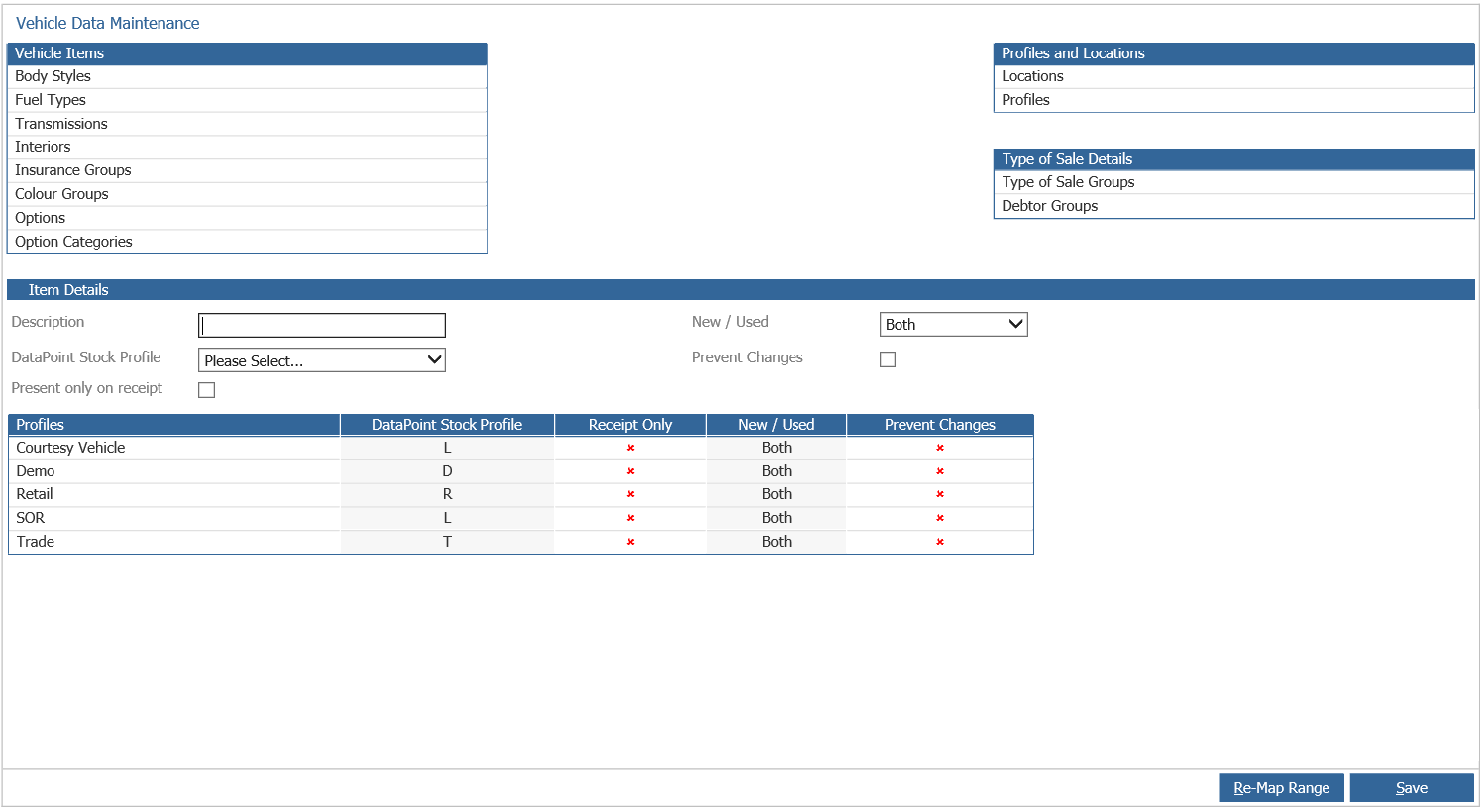Click the Re-Map Range button
Image resolution: width=1484 pixels, height=812 pixels.
pyautogui.click(x=1281, y=788)
